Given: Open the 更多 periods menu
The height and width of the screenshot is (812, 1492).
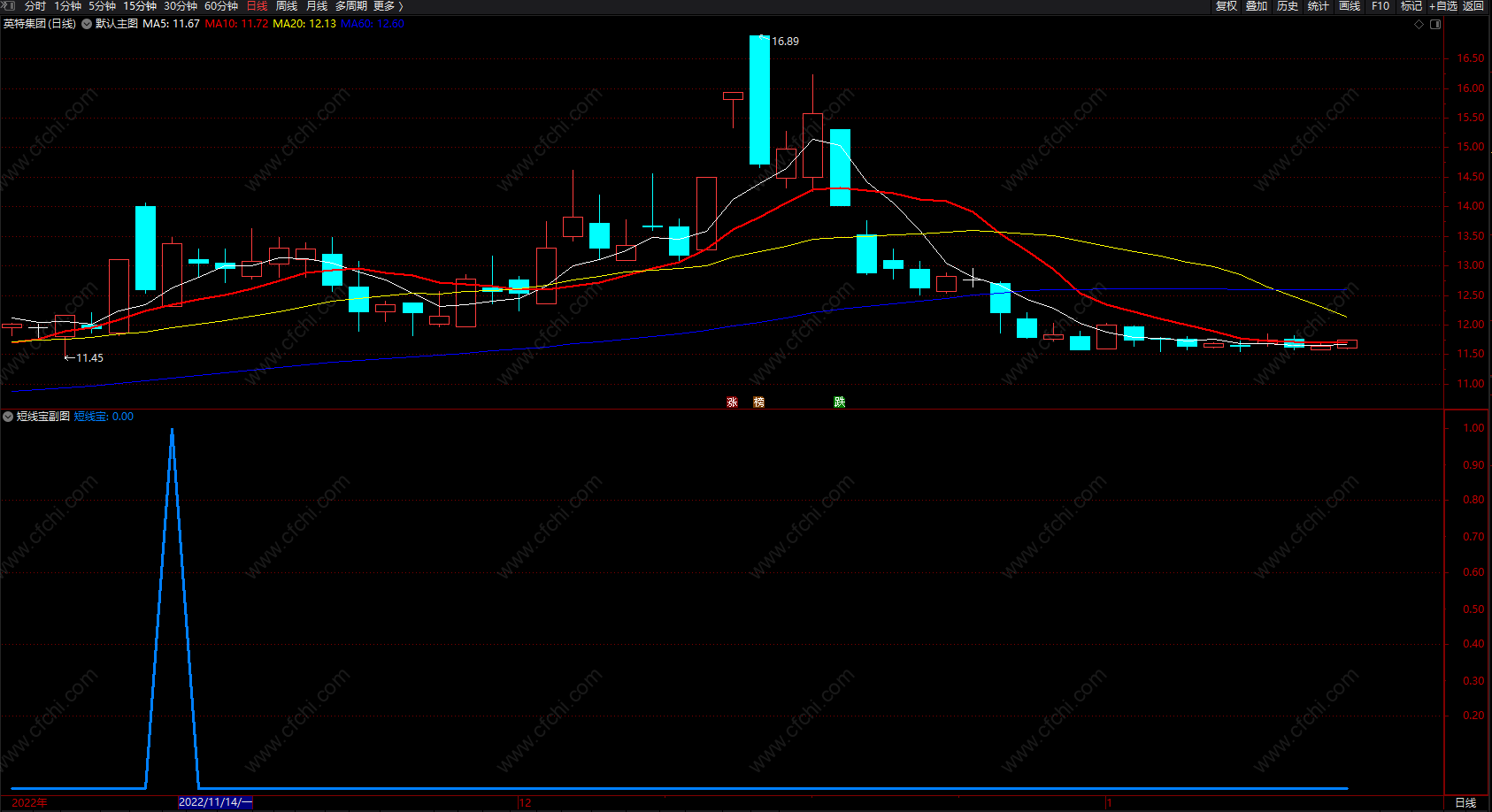Looking at the screenshot, I should coord(388,6).
